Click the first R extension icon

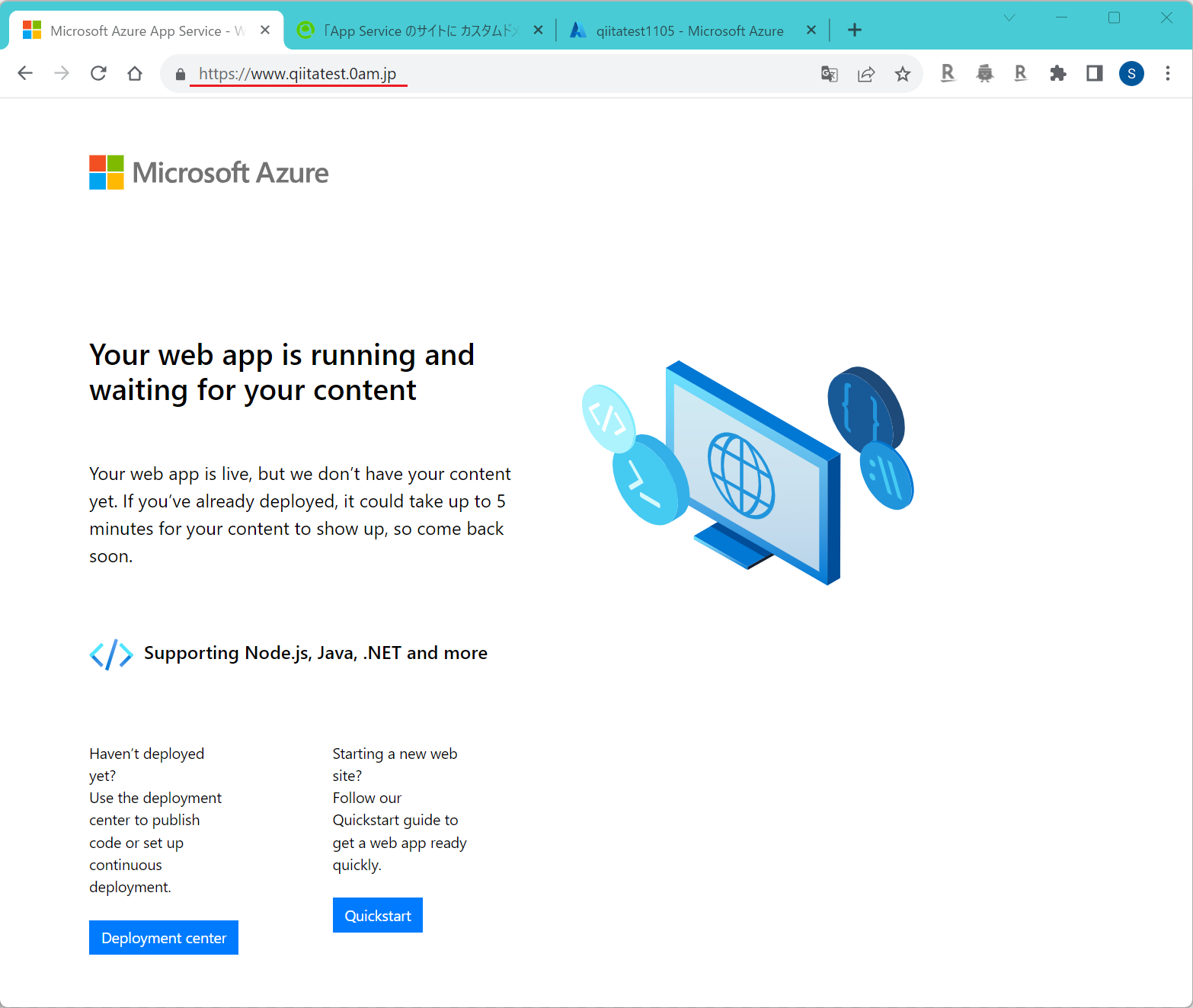tap(948, 73)
